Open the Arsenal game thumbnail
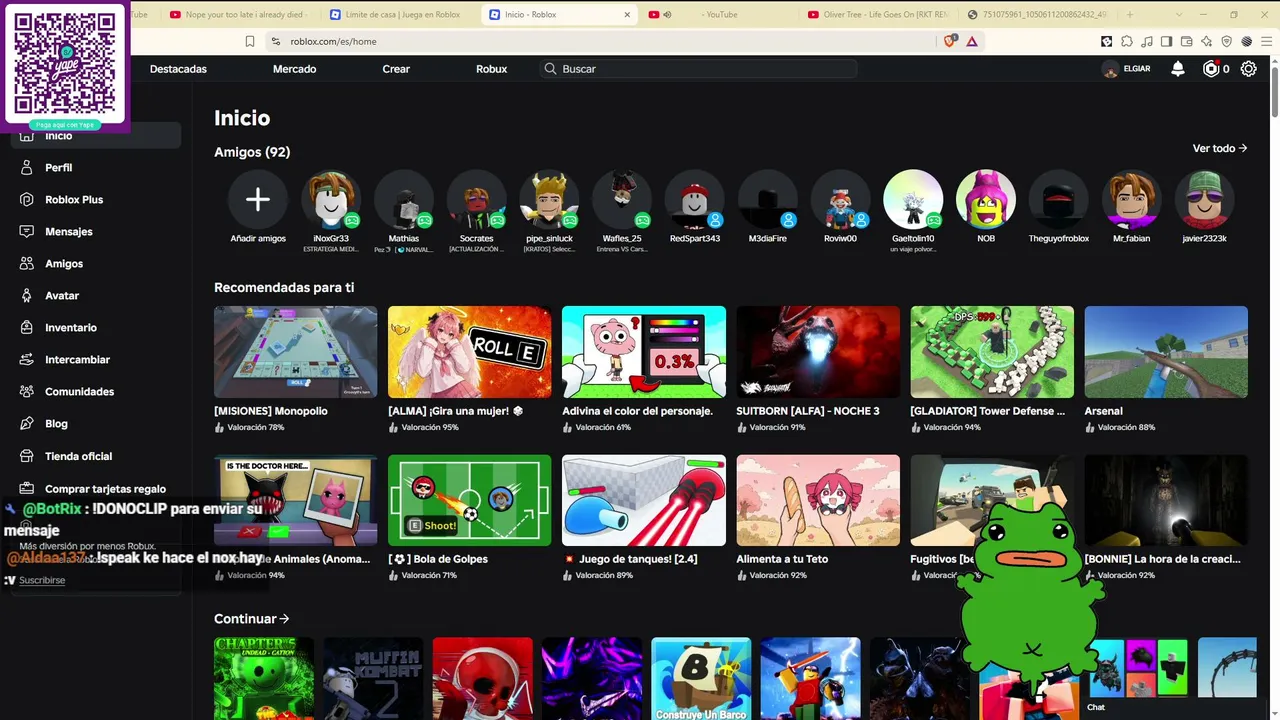 click(1166, 352)
